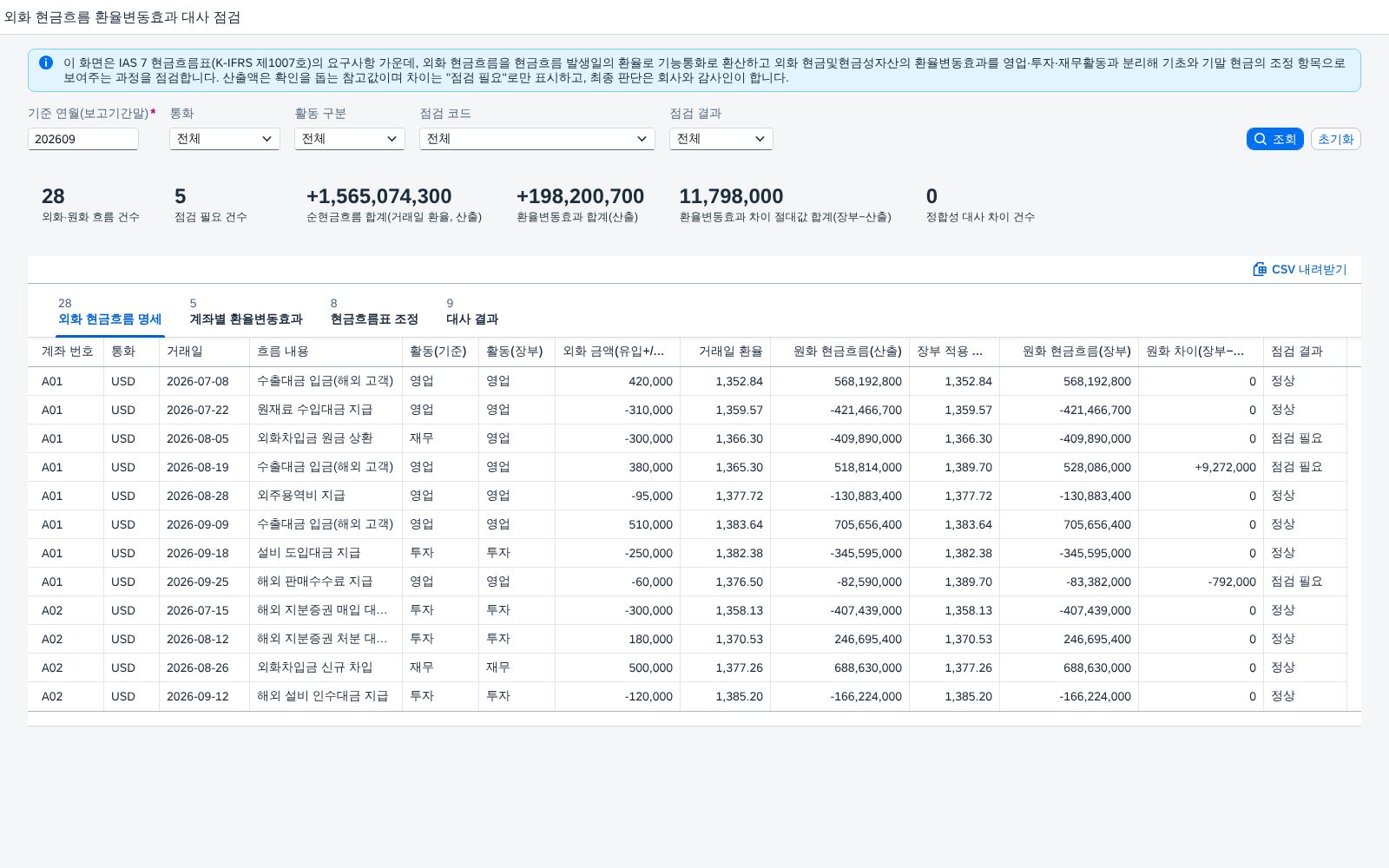Select the 원화 현금흐름(장부) column header
The width and height of the screenshot is (1389, 868).
point(1069,352)
